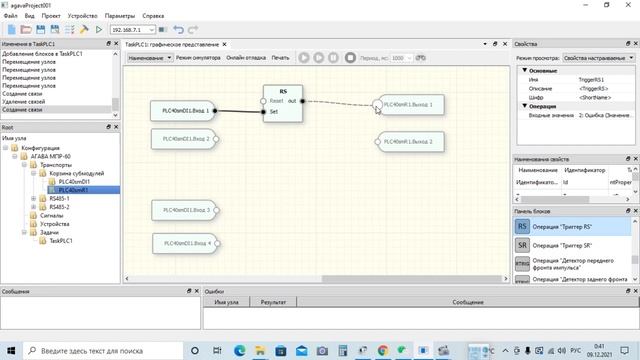This screenshot has width=640, height=360.
Task: Select the Триггер RS block in block panel
Action: (572, 227)
